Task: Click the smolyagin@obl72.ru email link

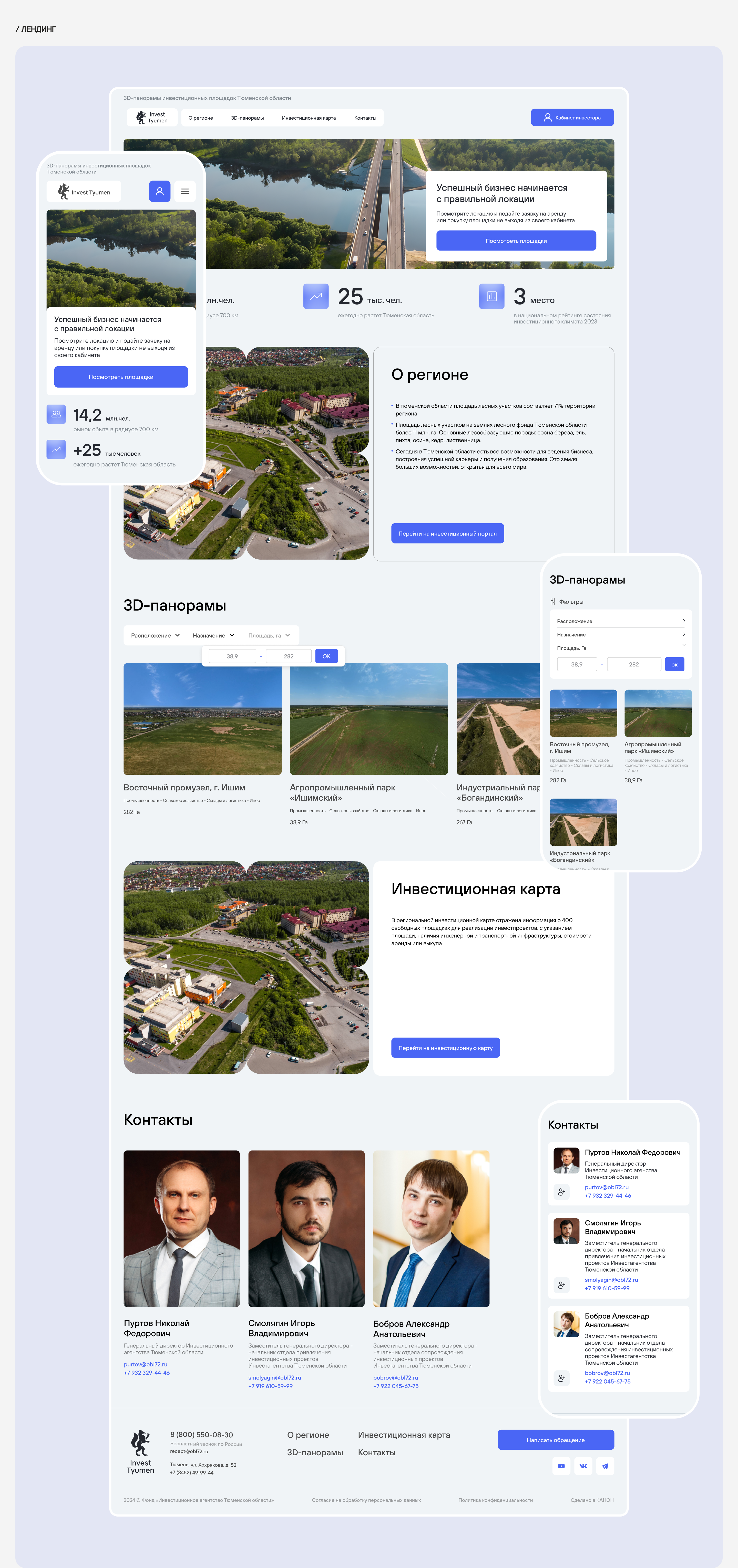Action: (275, 1377)
